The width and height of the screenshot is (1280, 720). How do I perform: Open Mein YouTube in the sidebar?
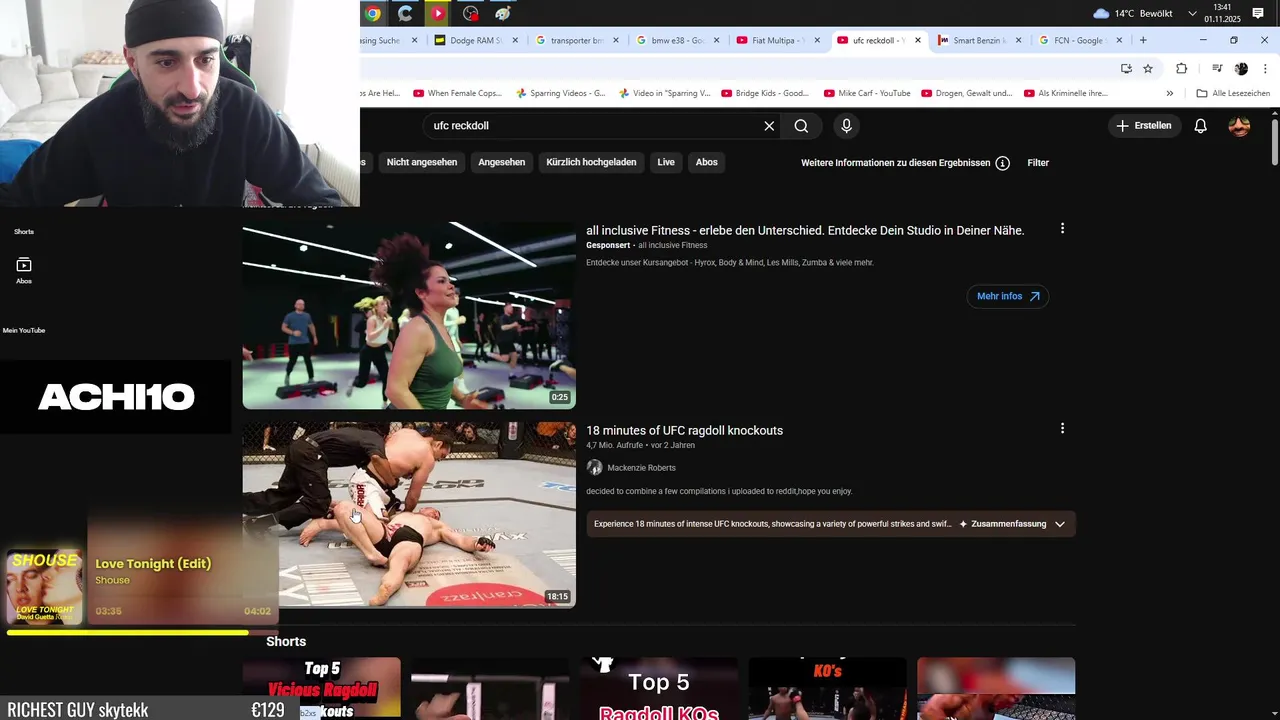tap(24, 330)
